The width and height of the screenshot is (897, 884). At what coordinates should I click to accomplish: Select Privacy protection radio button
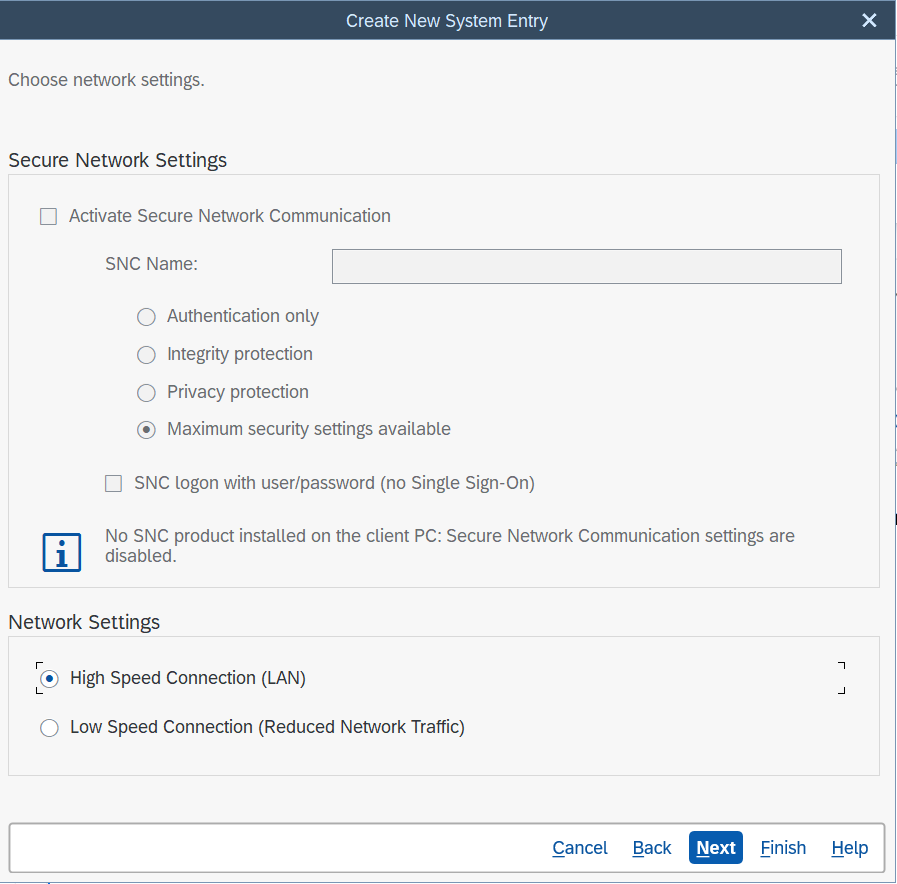click(147, 393)
